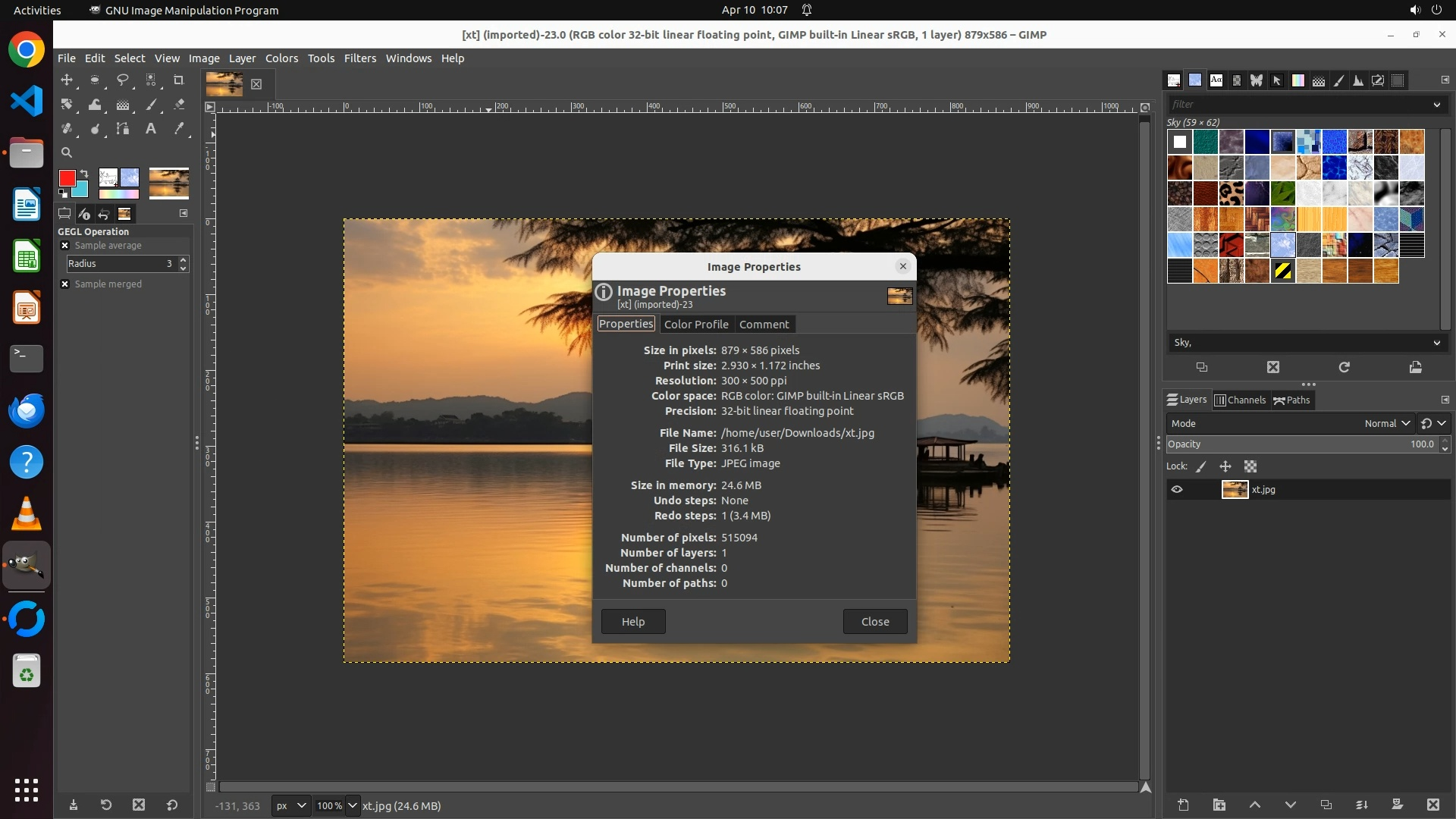Expand the Sky pattern tag dropdown
This screenshot has width=1456, height=819.
[1436, 343]
